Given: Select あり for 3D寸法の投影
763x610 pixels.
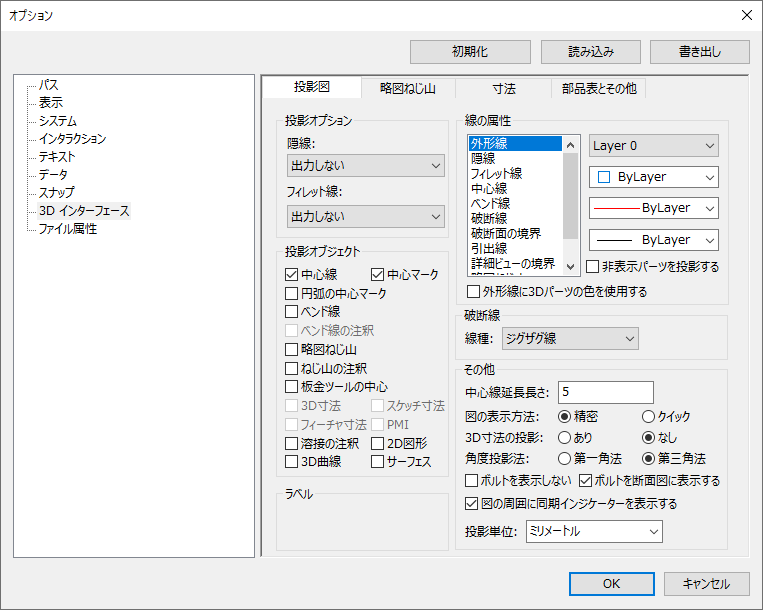Looking at the screenshot, I should 564,437.
